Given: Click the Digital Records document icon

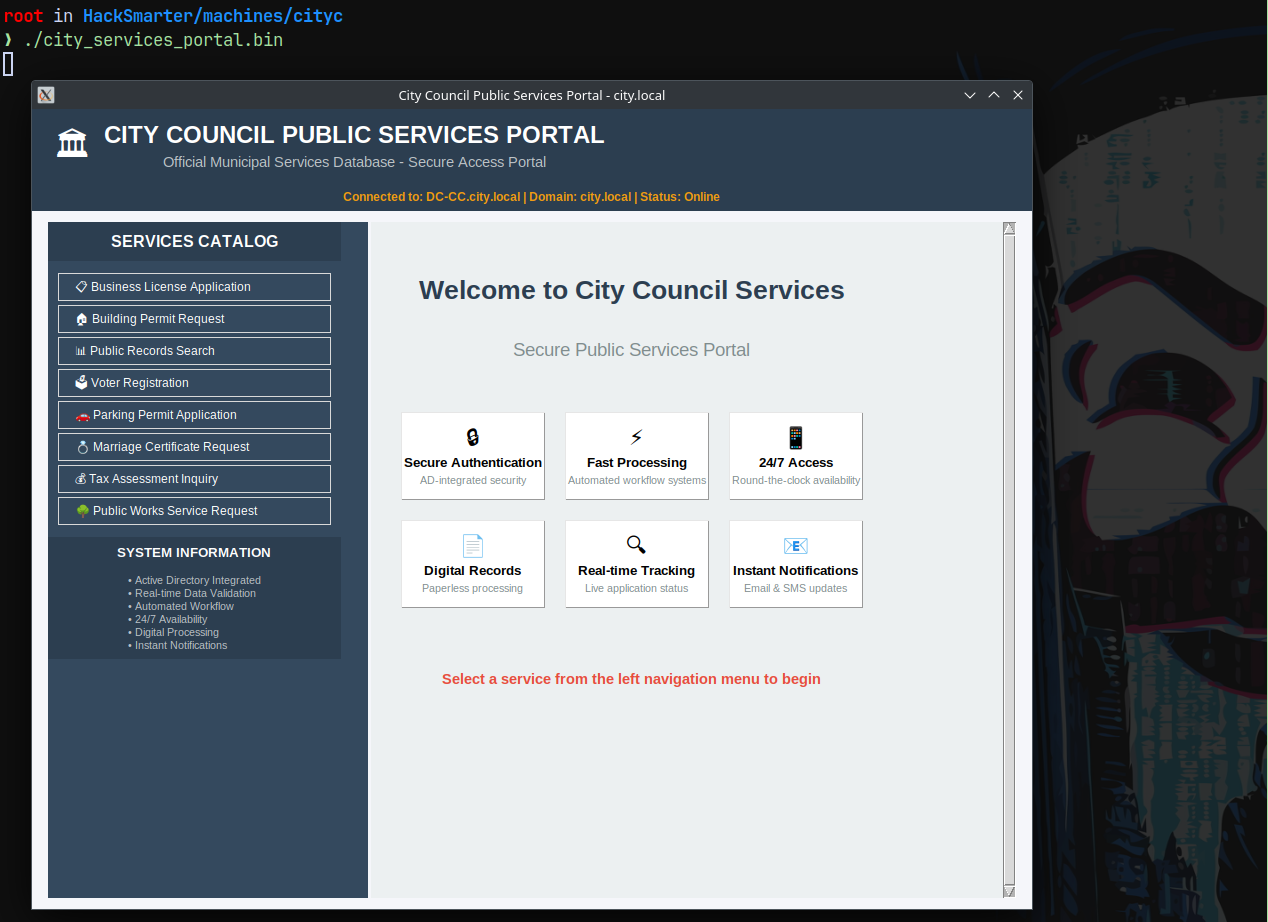Looking at the screenshot, I should point(473,545).
